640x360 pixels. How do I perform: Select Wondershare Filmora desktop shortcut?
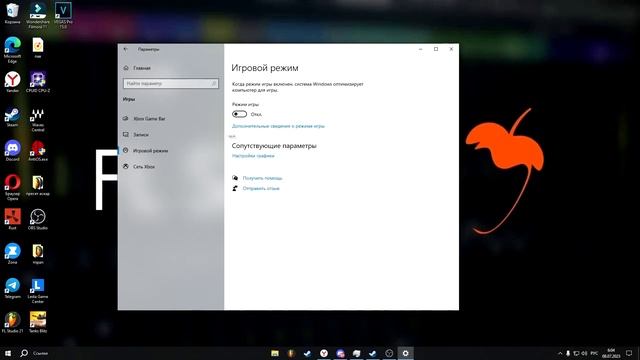click(38, 15)
